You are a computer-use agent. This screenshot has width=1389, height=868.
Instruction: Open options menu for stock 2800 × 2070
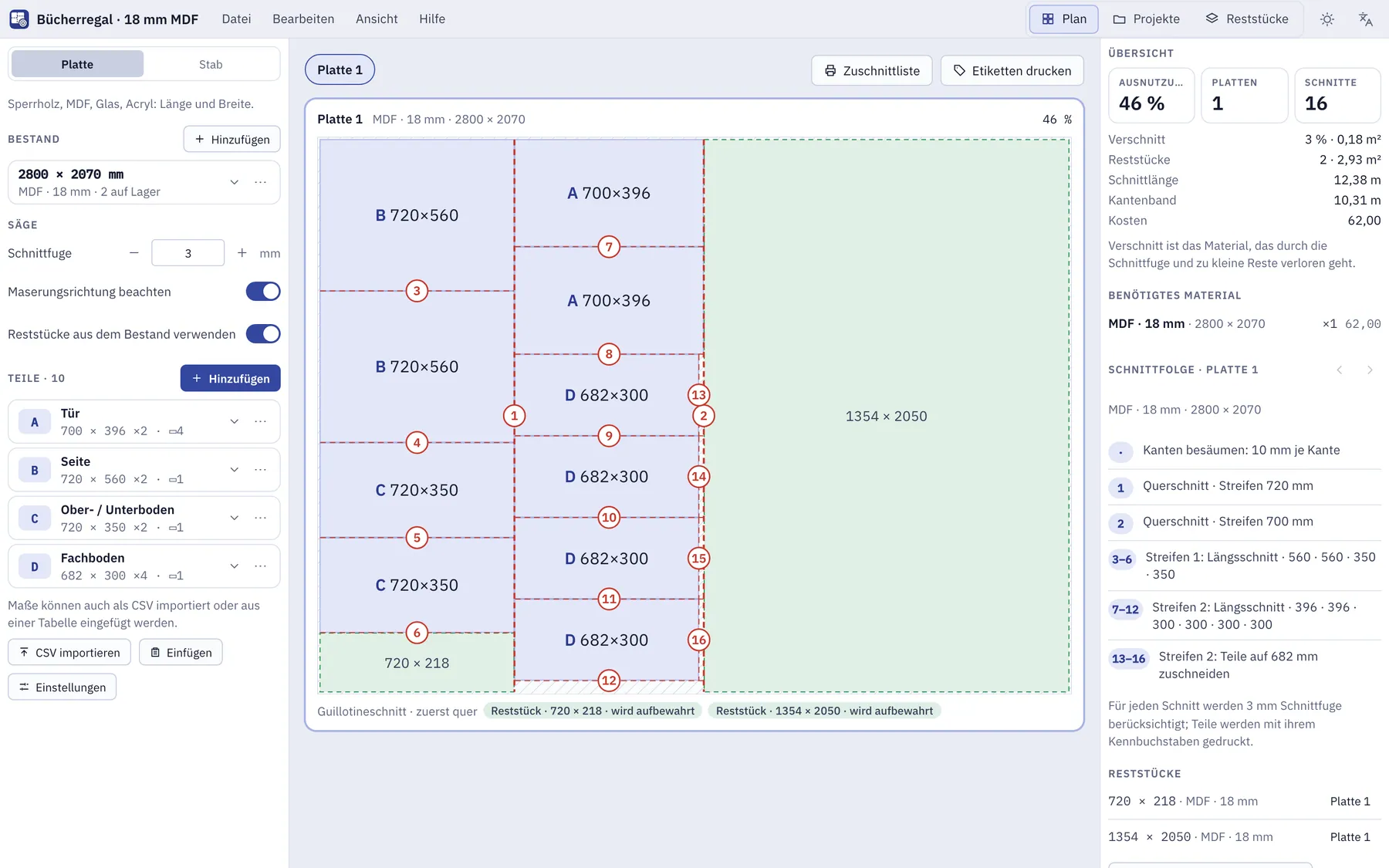pos(261,182)
